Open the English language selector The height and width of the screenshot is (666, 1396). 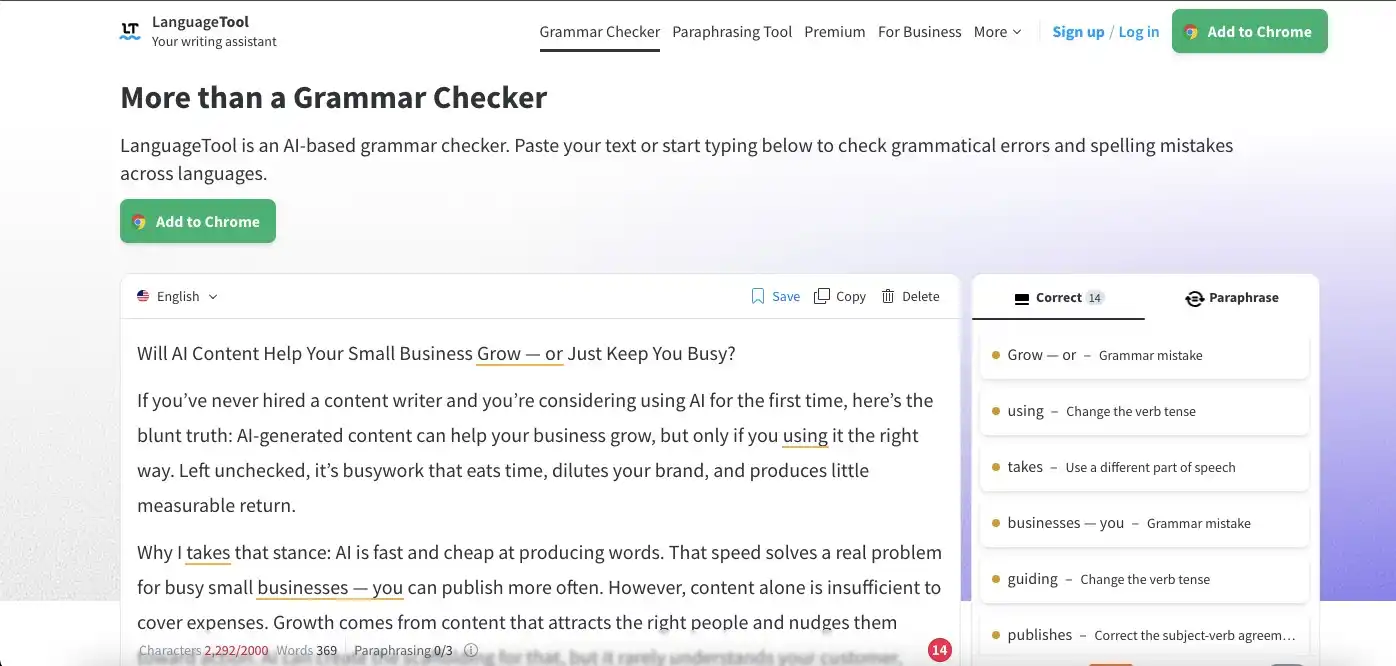(x=177, y=296)
